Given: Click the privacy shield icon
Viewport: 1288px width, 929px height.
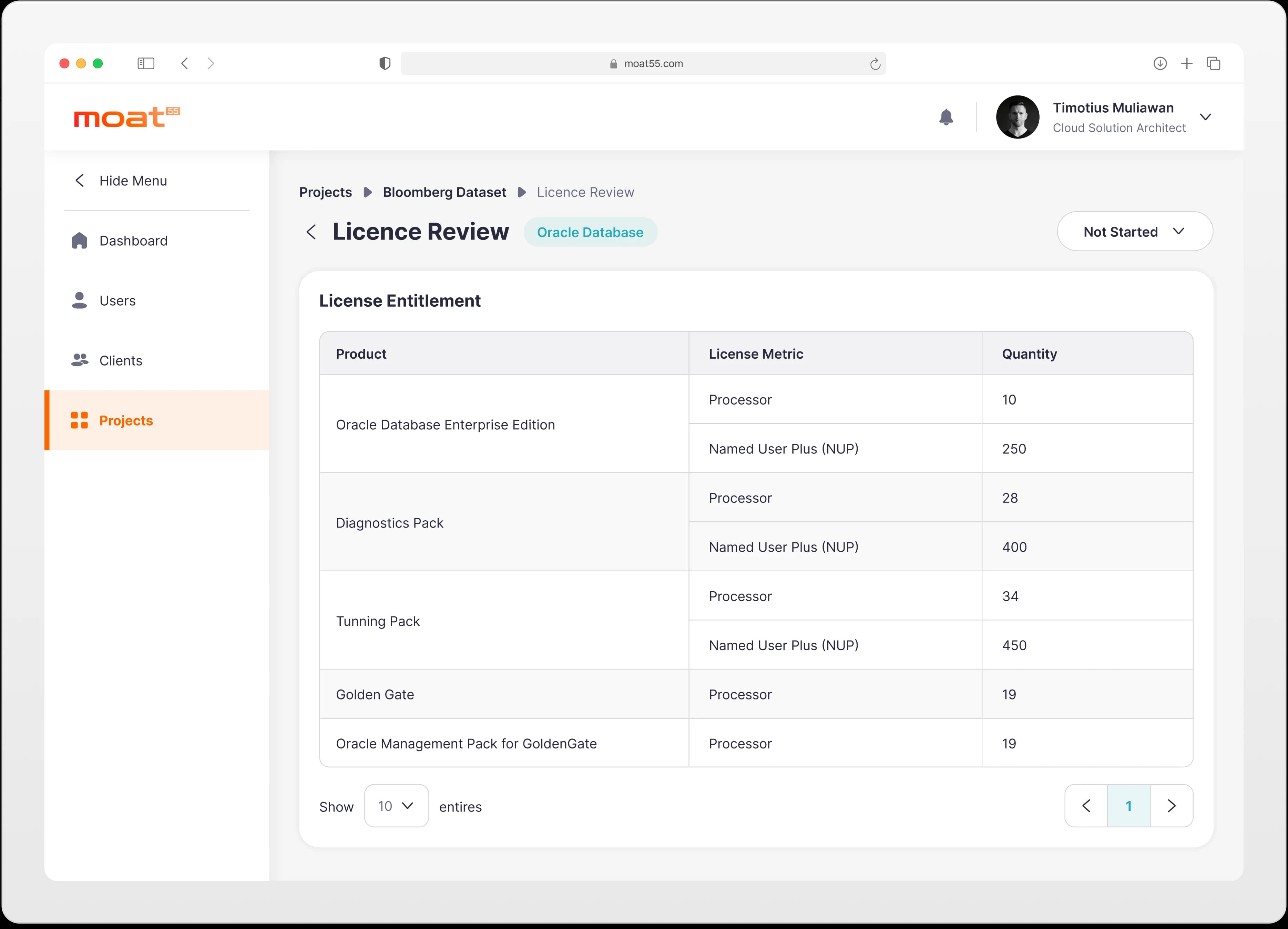Looking at the screenshot, I should tap(385, 63).
